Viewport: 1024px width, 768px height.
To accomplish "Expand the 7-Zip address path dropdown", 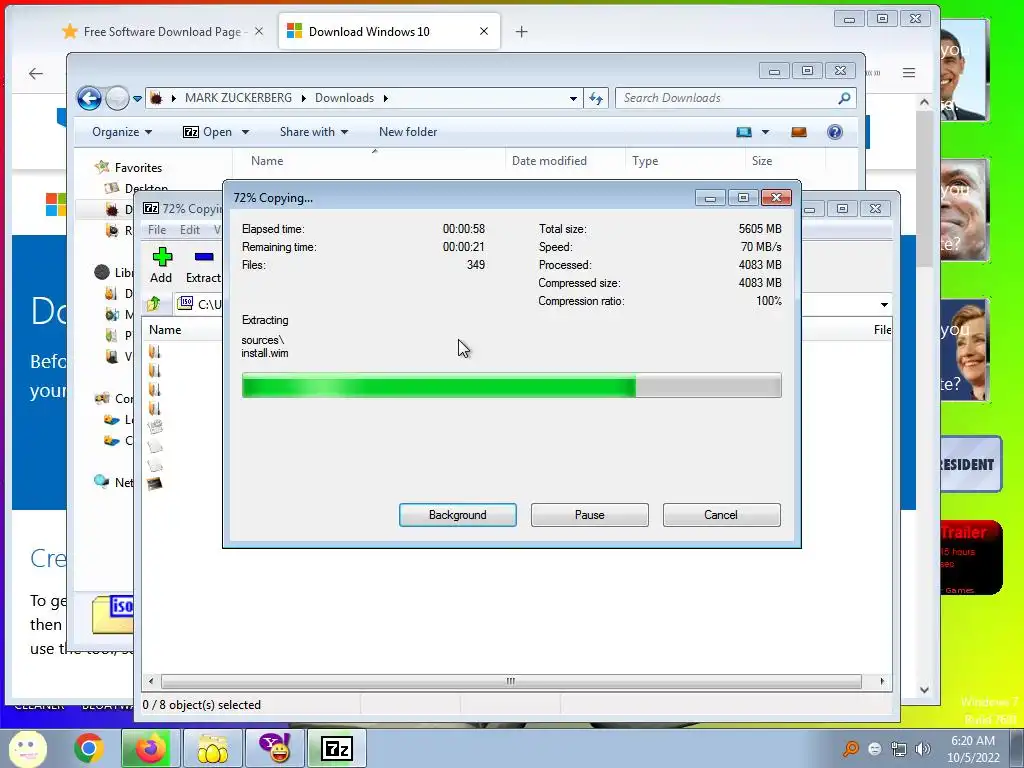I will point(884,304).
